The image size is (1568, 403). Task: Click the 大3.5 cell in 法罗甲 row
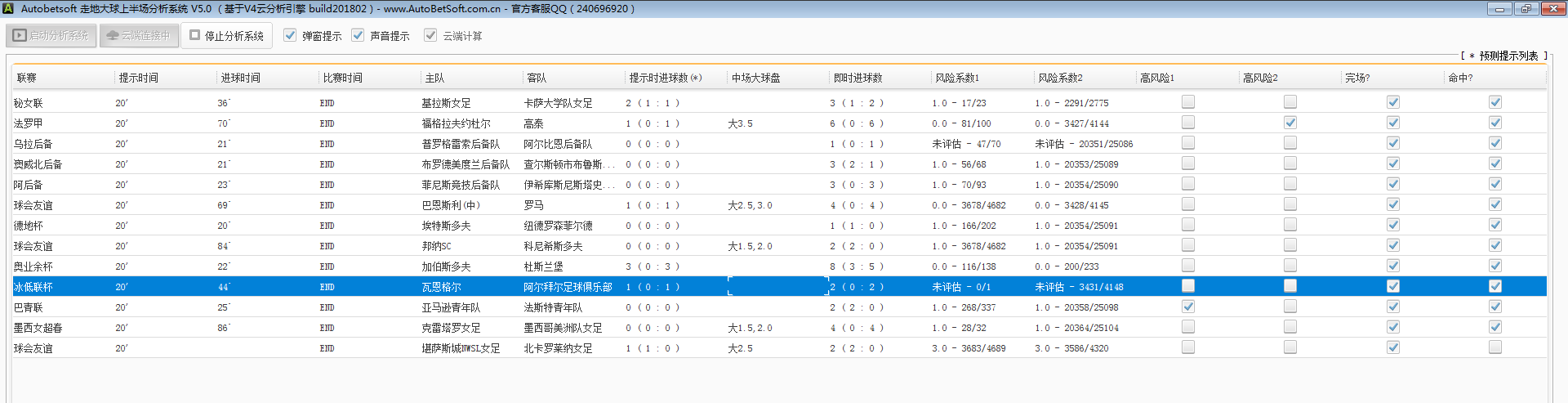[740, 123]
